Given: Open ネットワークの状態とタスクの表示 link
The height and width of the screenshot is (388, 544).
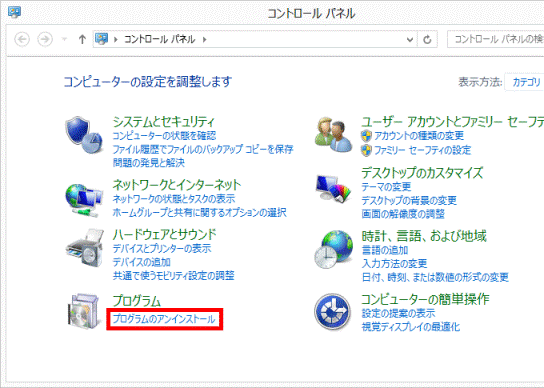Looking at the screenshot, I should tap(173, 199).
